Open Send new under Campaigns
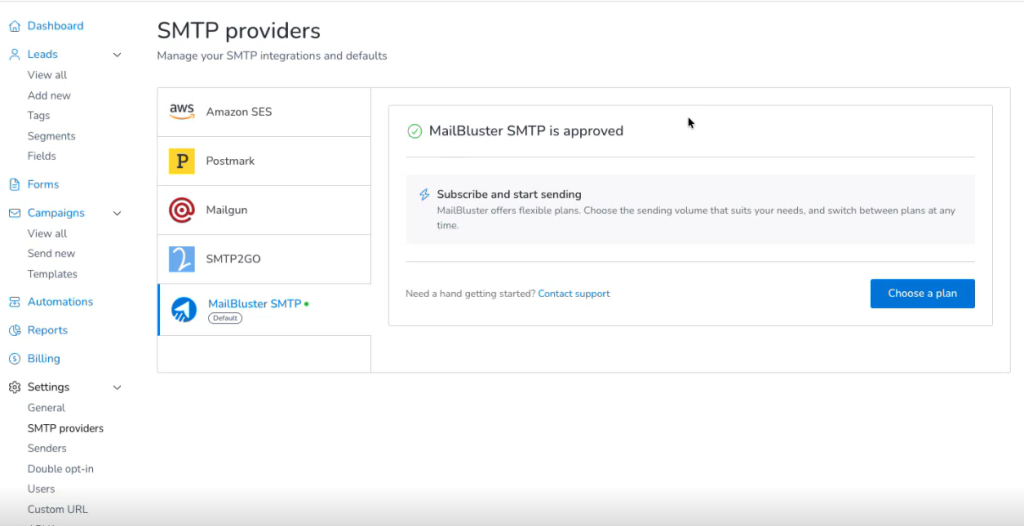 pos(51,254)
